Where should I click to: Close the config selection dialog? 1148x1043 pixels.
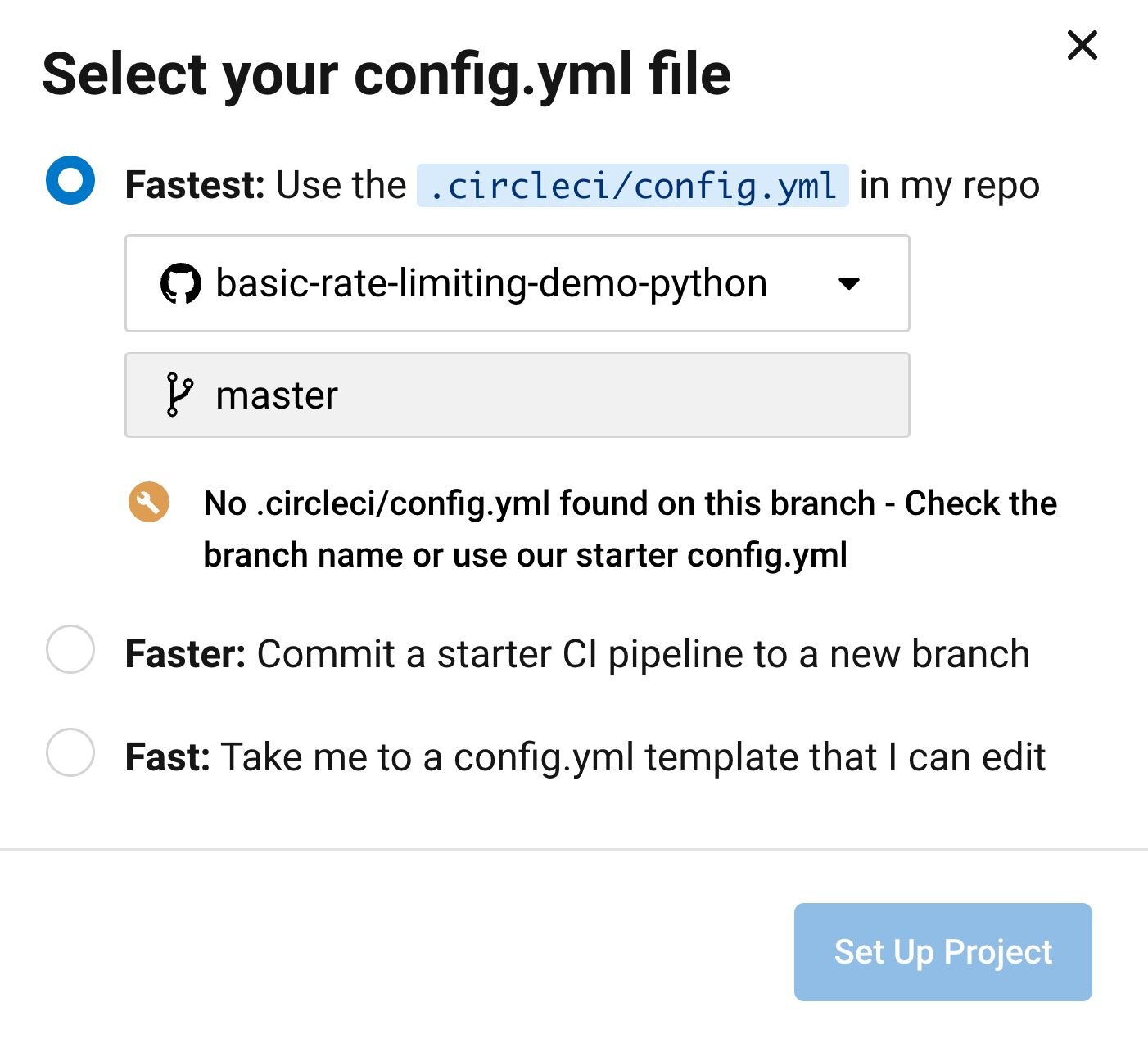pyautogui.click(x=1082, y=46)
